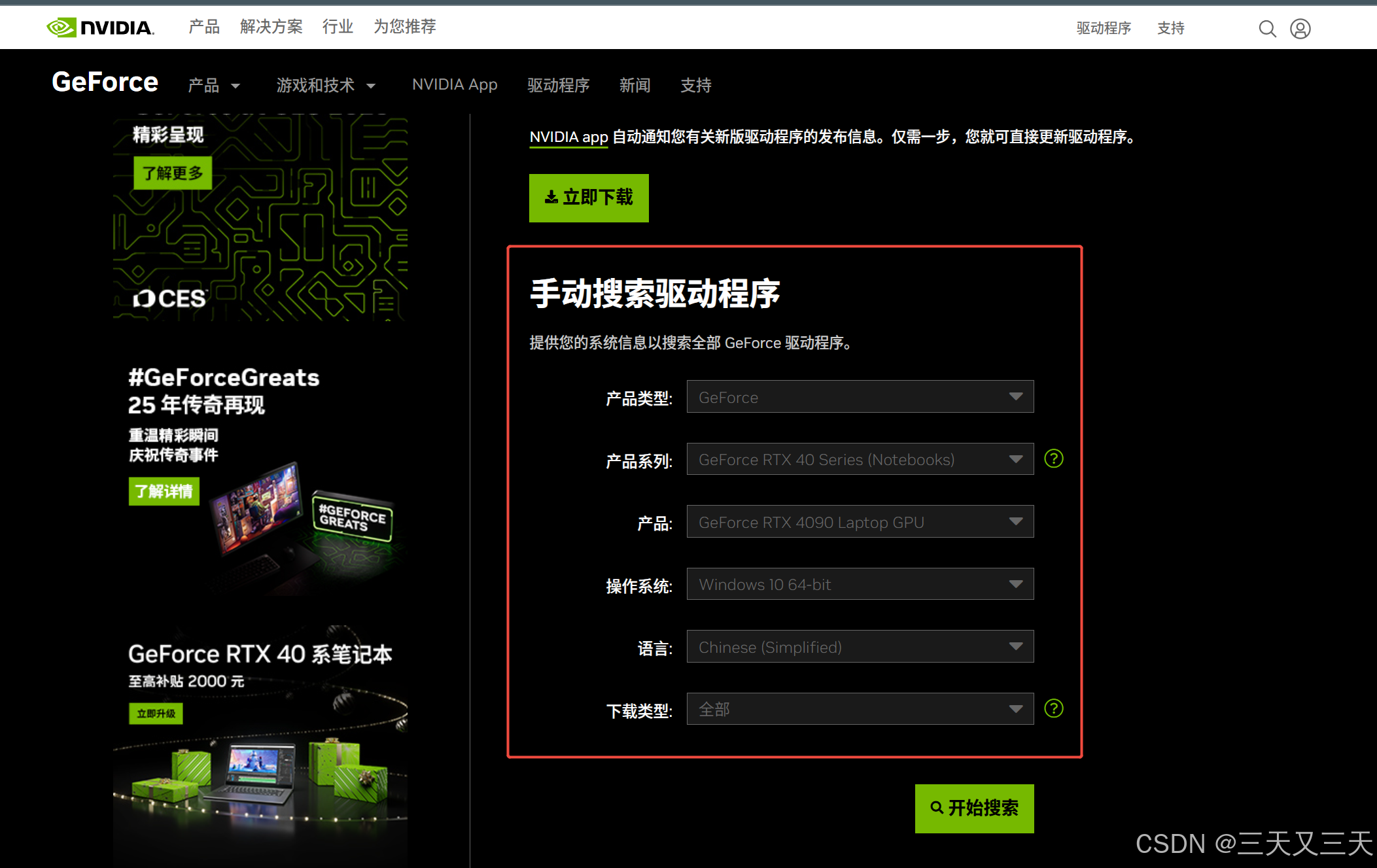
Task: Open the user account icon
Action: click(x=1300, y=29)
